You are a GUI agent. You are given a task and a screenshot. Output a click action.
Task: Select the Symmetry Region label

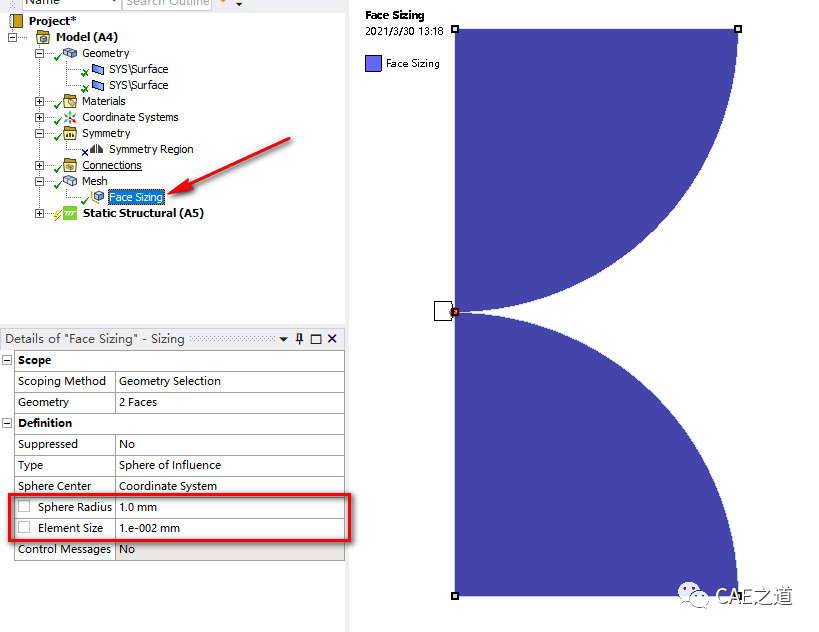point(151,149)
